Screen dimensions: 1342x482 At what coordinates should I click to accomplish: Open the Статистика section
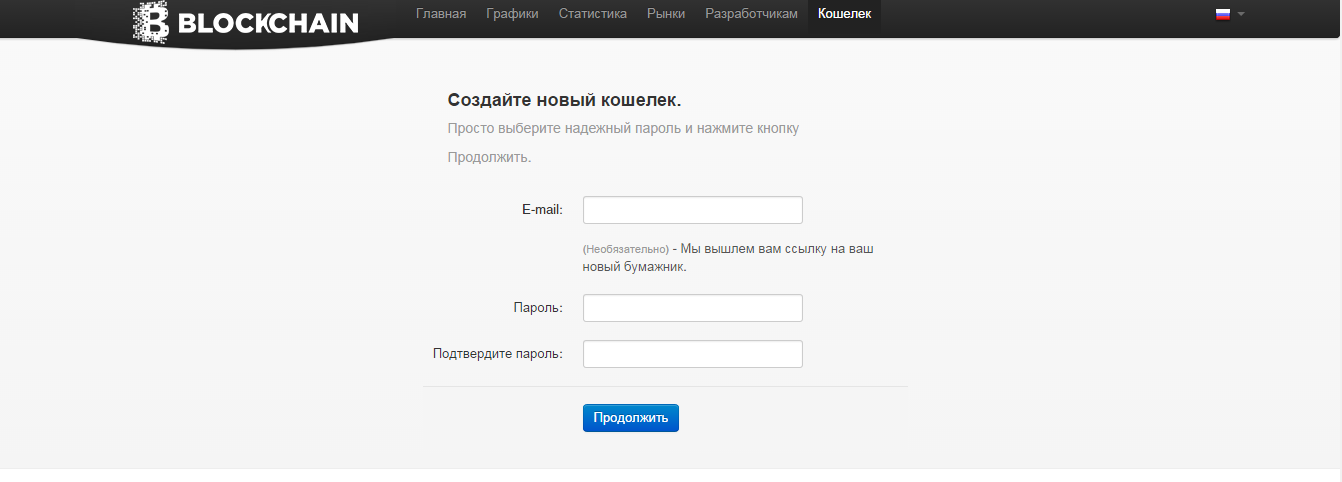pos(593,14)
